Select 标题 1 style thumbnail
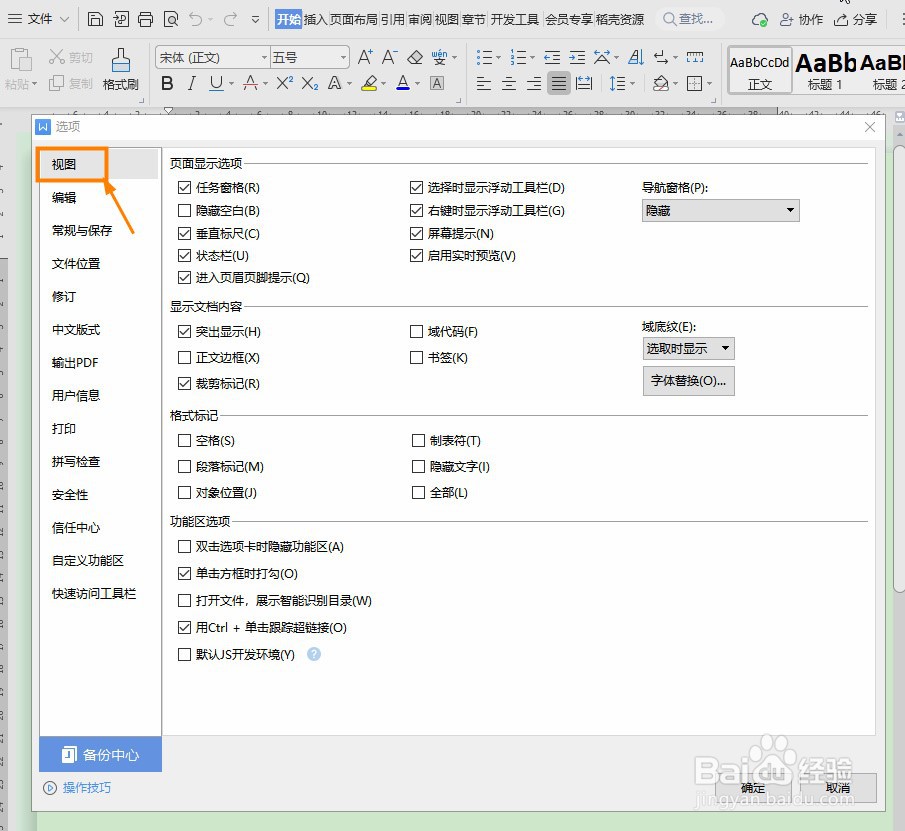 (825, 71)
